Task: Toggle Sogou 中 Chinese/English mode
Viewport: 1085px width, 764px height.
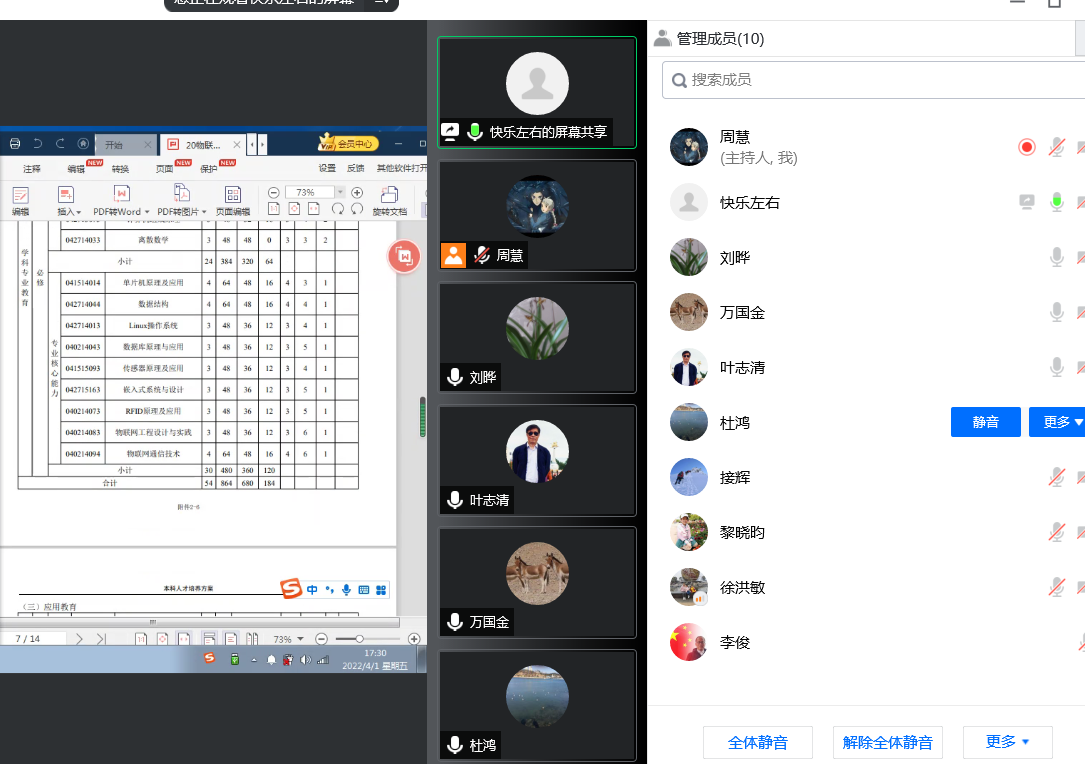Action: pyautogui.click(x=312, y=590)
